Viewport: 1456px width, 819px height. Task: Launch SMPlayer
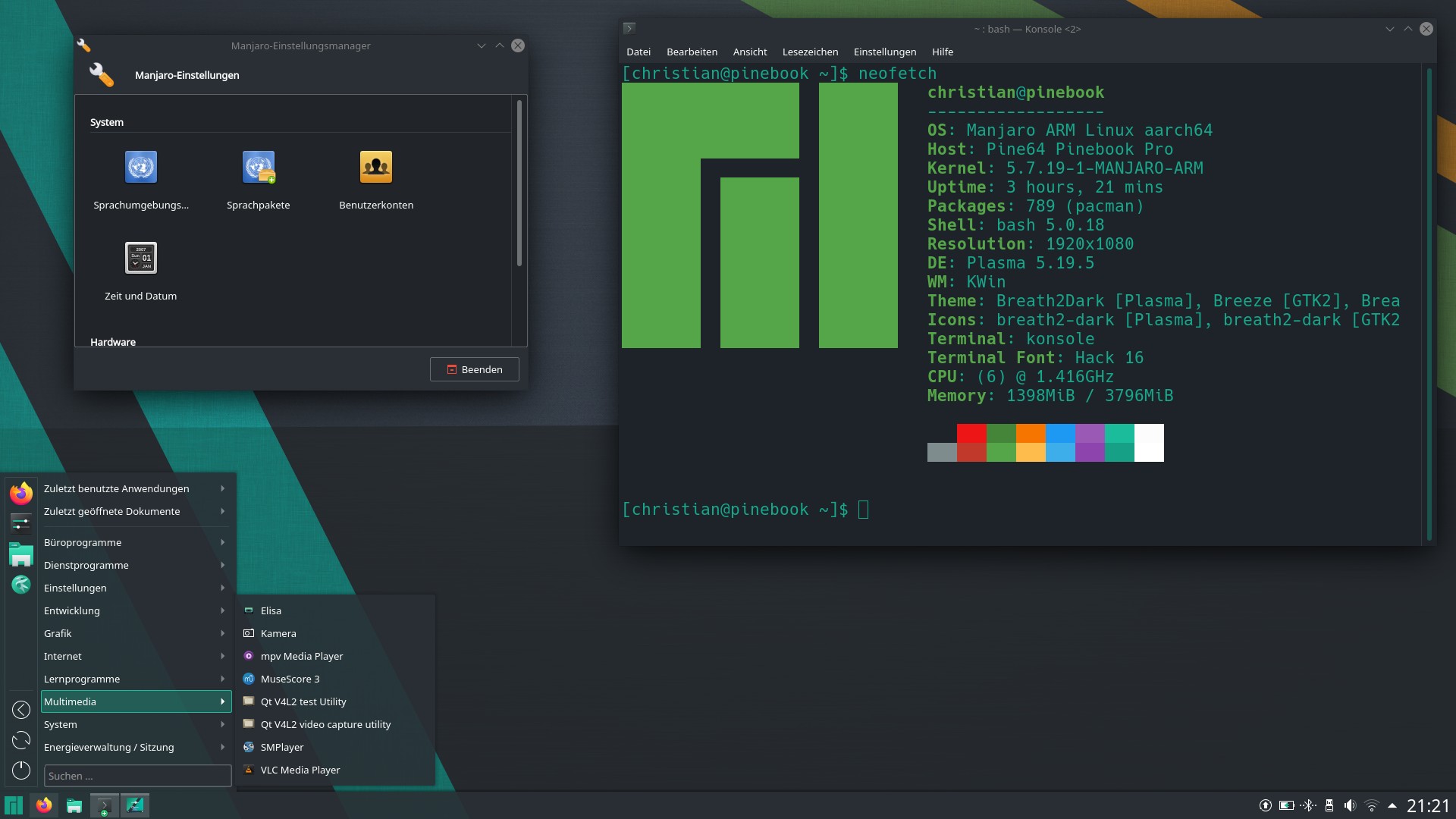pos(336,748)
